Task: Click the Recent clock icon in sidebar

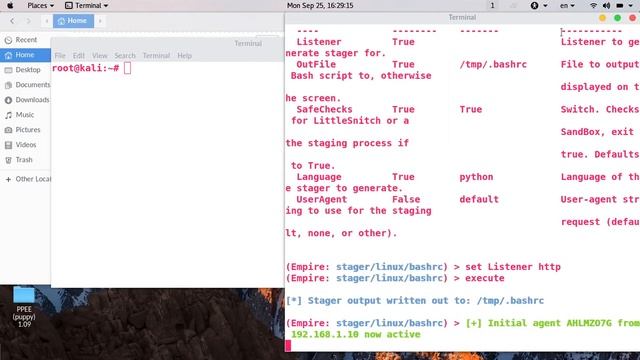Action: pos(8,40)
